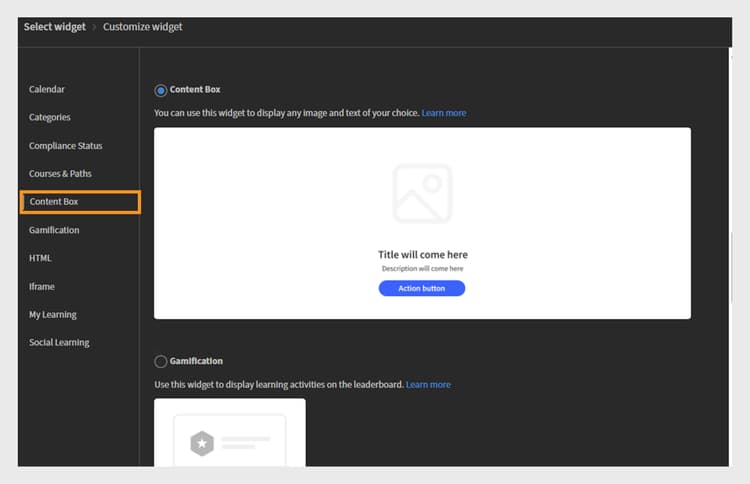750x484 pixels.
Task: Click Customize widget breadcrumb step
Action: point(143,27)
